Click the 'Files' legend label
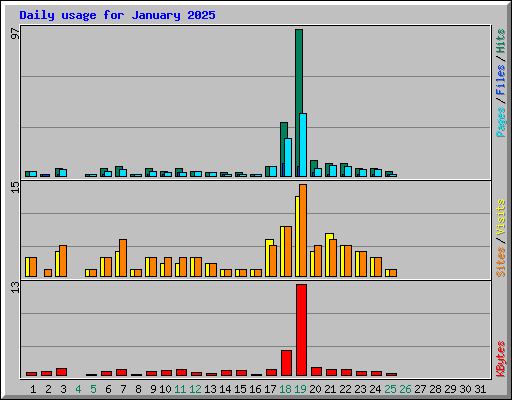Screen dimensions: 512x400 (x=501, y=79)
